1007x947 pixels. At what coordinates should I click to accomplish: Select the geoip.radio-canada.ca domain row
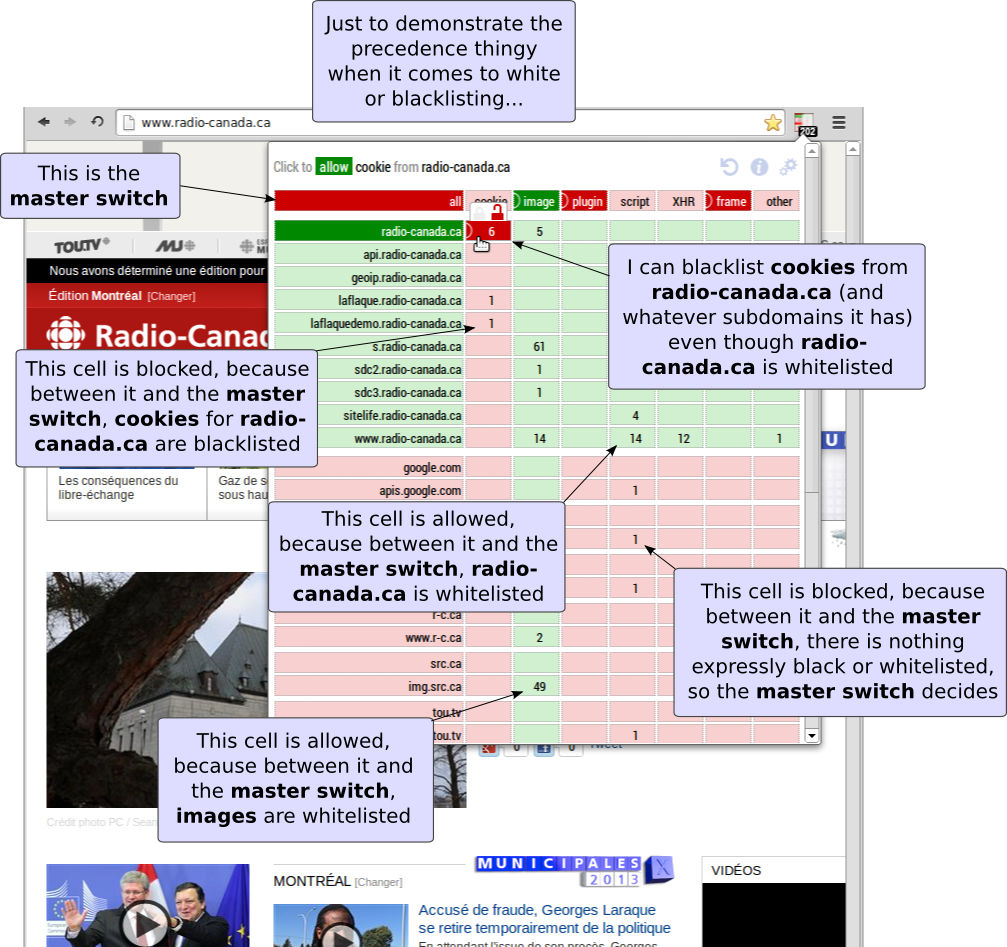click(369, 277)
